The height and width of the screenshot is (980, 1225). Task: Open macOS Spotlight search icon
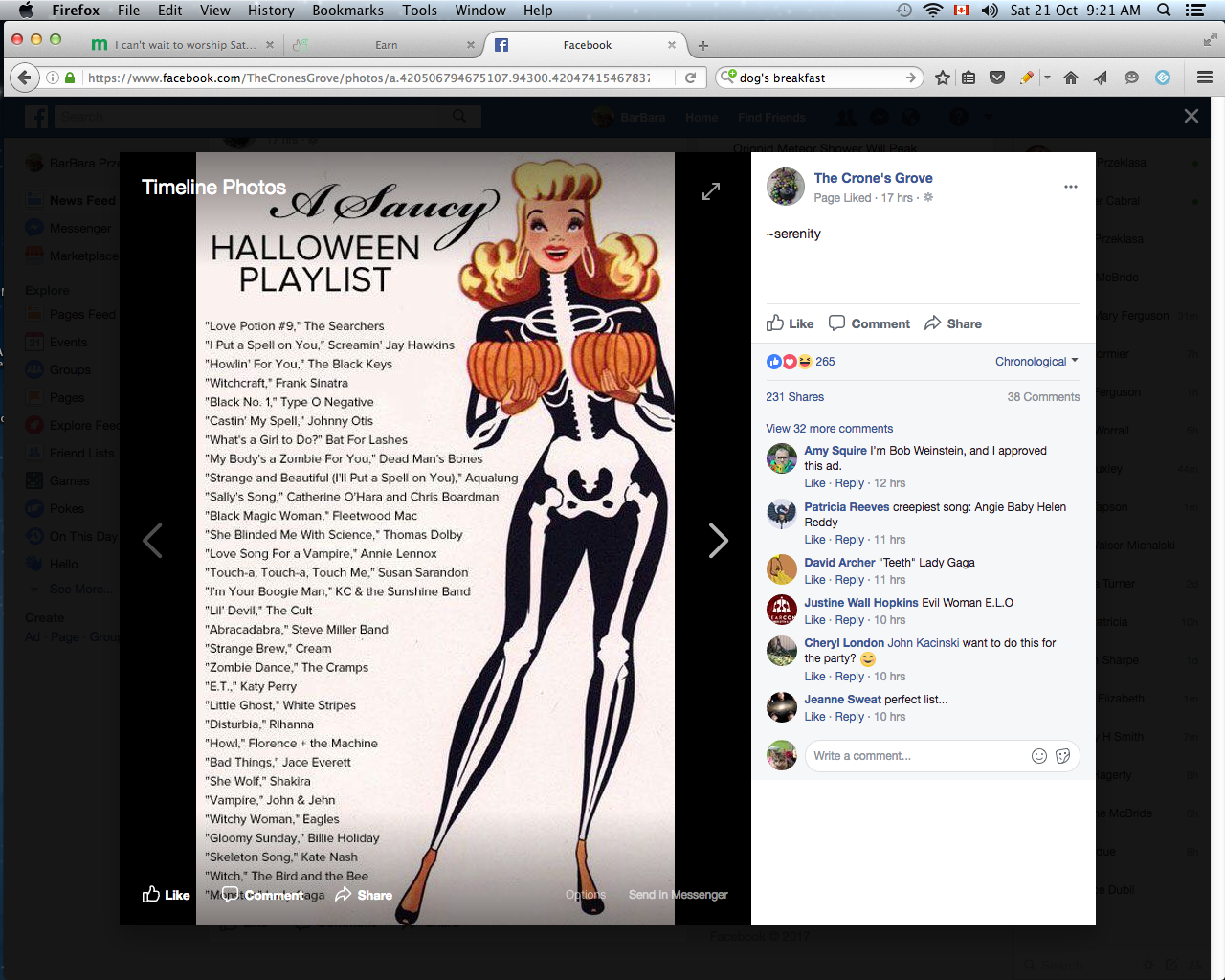click(1165, 11)
